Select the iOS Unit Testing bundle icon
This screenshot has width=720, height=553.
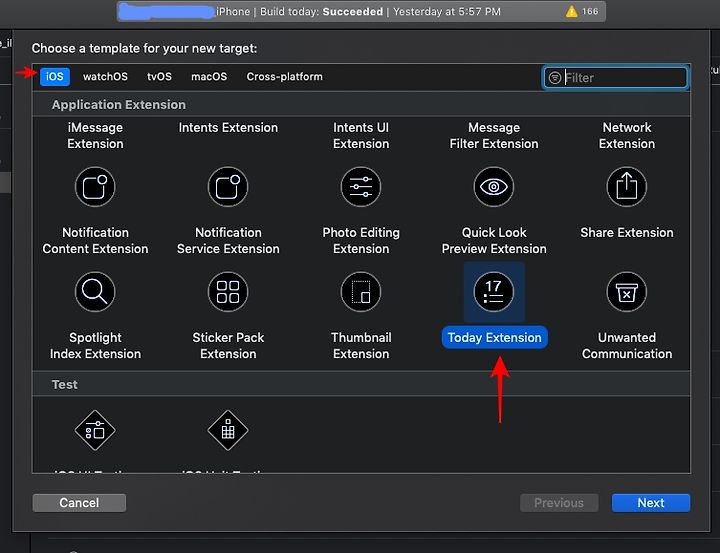228,430
